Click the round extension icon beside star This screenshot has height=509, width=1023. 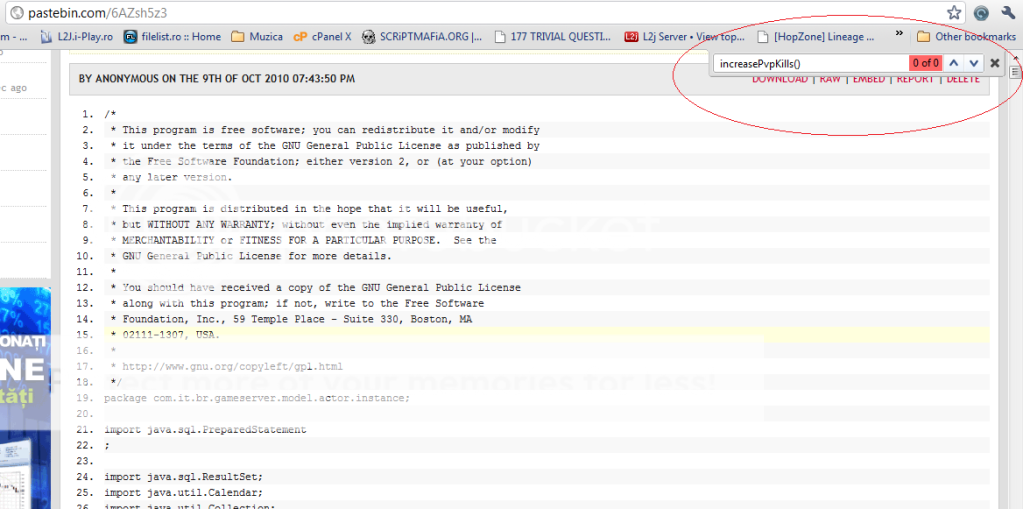[x=981, y=12]
